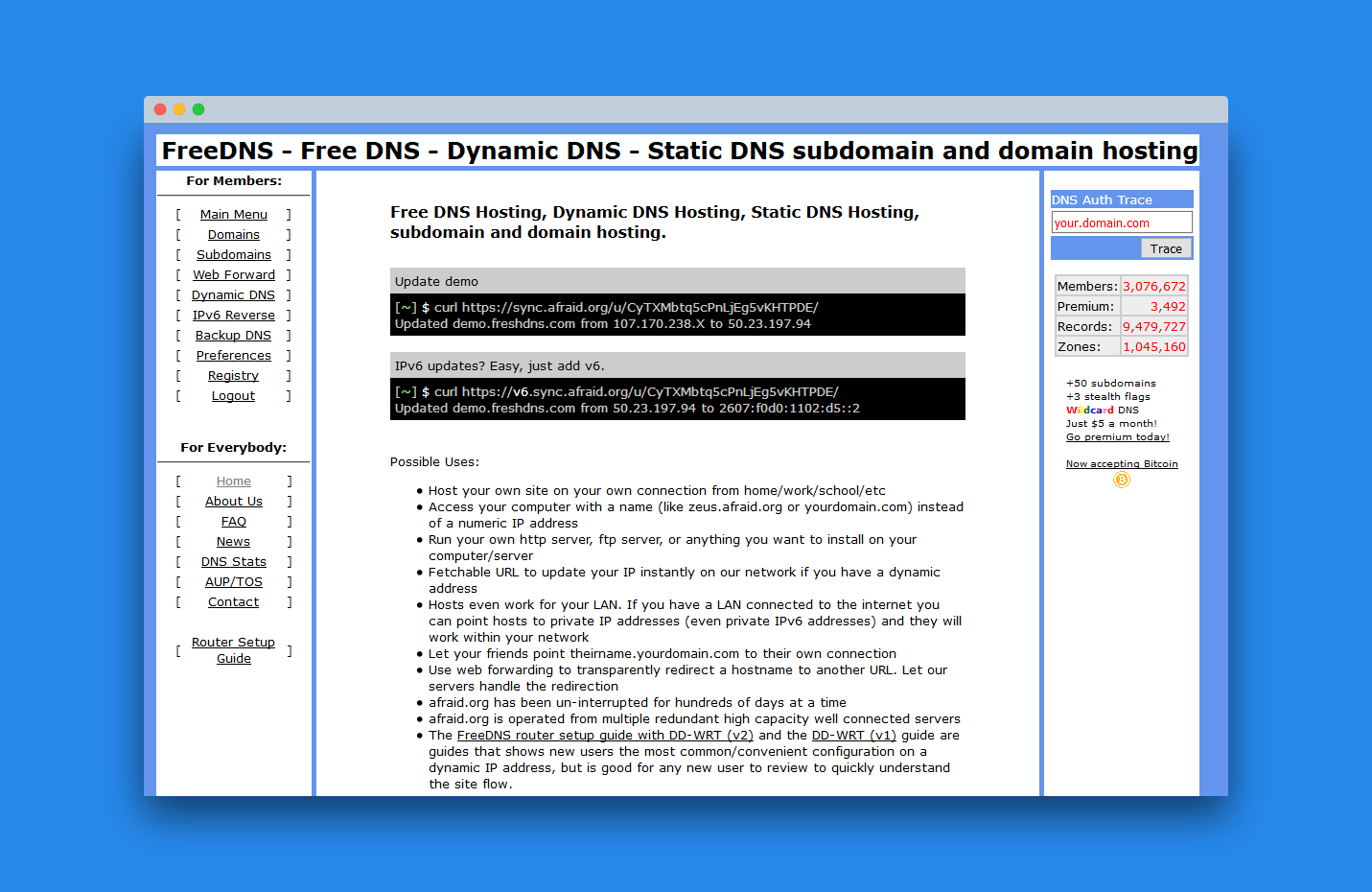
Task: Click the 'IPv6 updates? Easy, just add v6.' header
Action: (x=678, y=365)
